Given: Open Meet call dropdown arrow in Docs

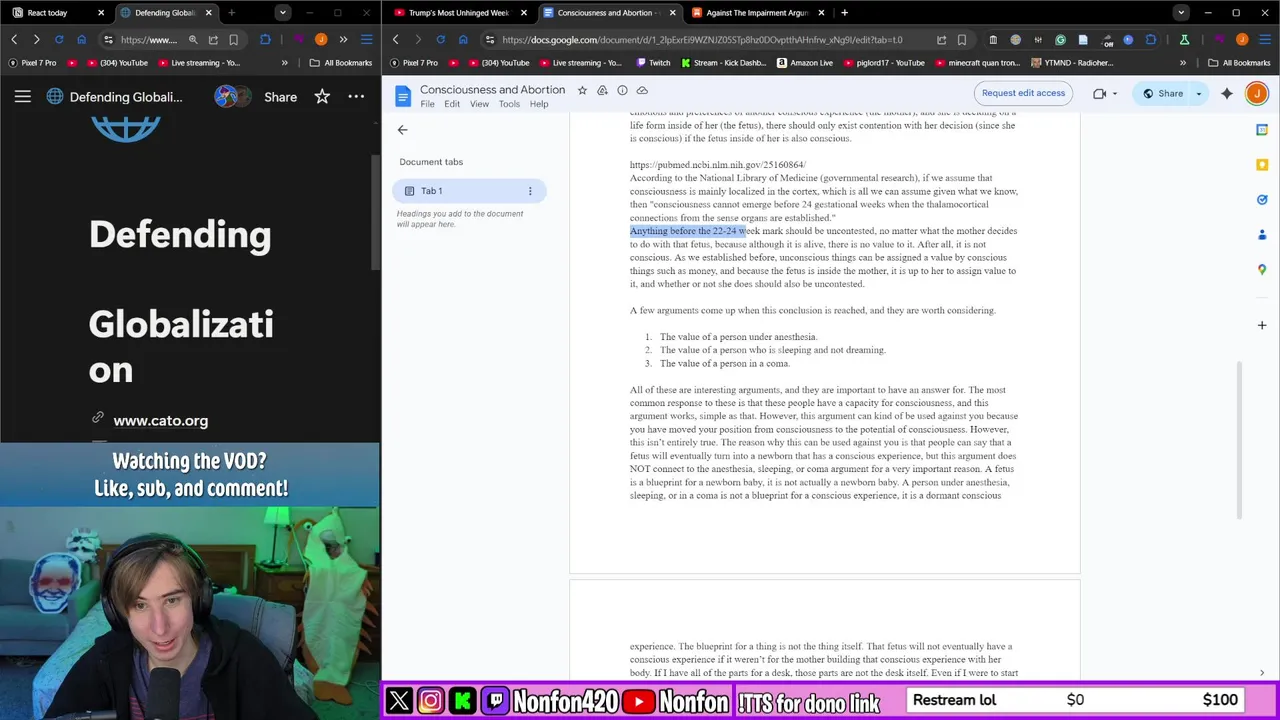Looking at the screenshot, I should tap(1115, 94).
